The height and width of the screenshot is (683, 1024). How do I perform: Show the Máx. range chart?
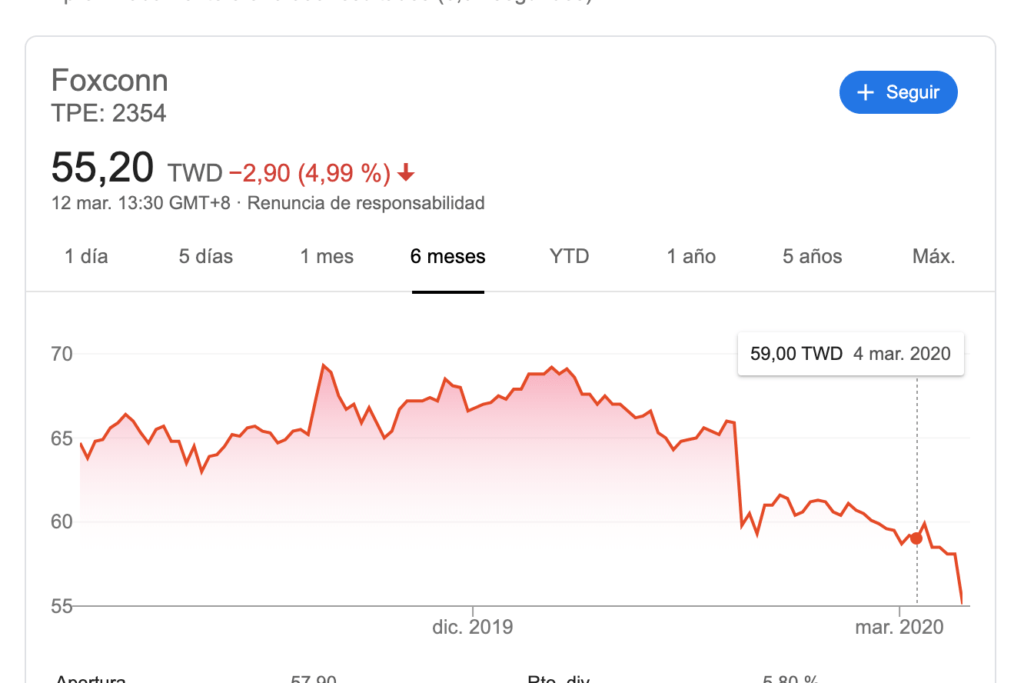click(934, 257)
